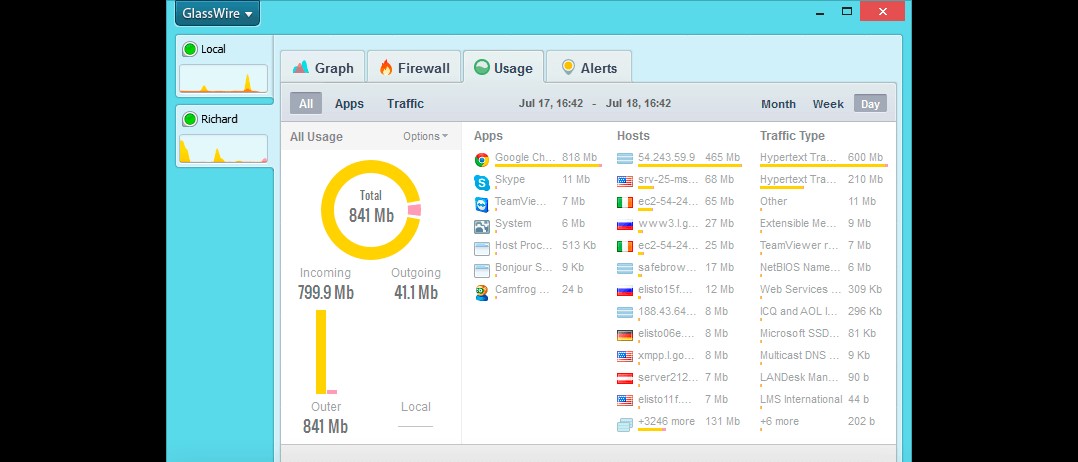
Task: Click the Camfrog app icon
Action: pos(481,292)
